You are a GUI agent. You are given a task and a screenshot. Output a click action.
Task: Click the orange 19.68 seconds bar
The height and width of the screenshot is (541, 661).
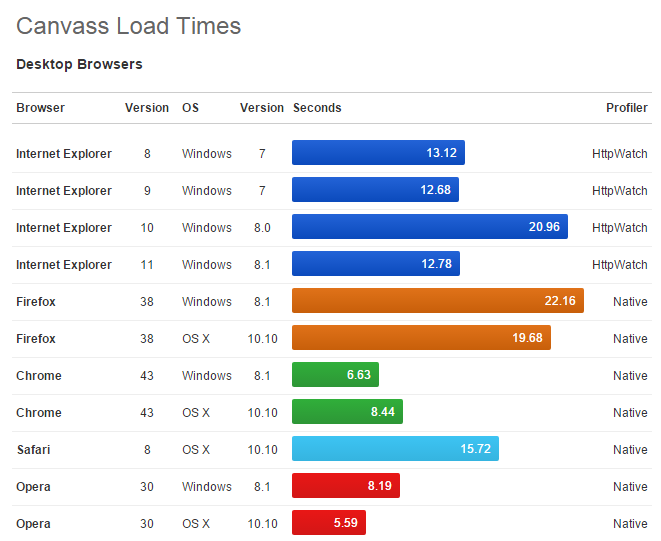click(x=421, y=338)
